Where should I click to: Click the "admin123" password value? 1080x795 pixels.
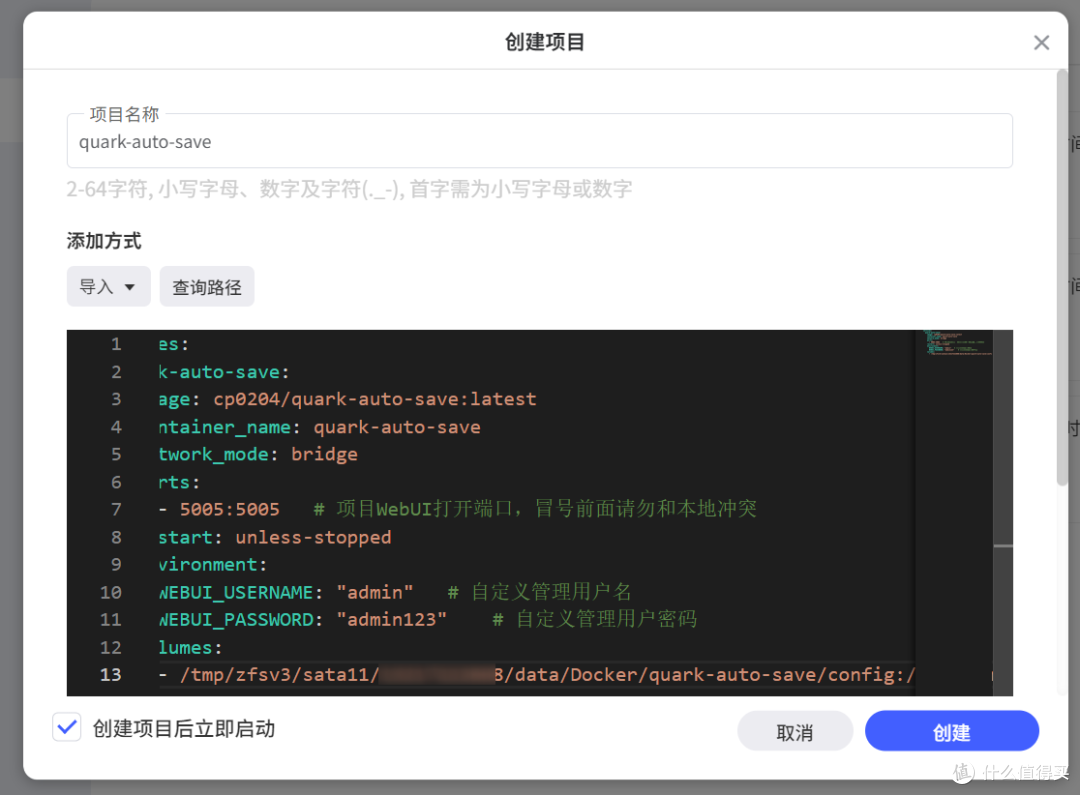[391, 620]
